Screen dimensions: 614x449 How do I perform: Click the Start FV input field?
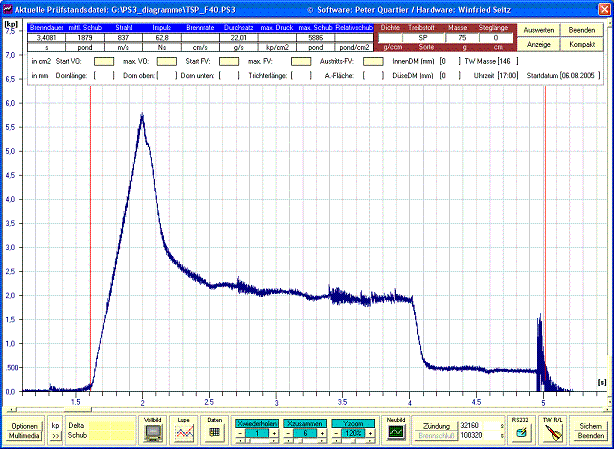coord(229,61)
